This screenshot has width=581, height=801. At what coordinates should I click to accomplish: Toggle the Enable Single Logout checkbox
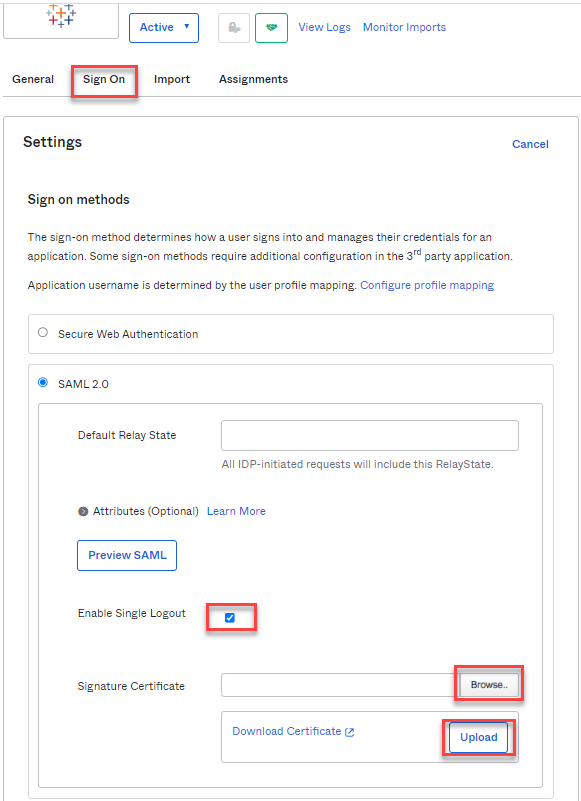pyautogui.click(x=230, y=618)
